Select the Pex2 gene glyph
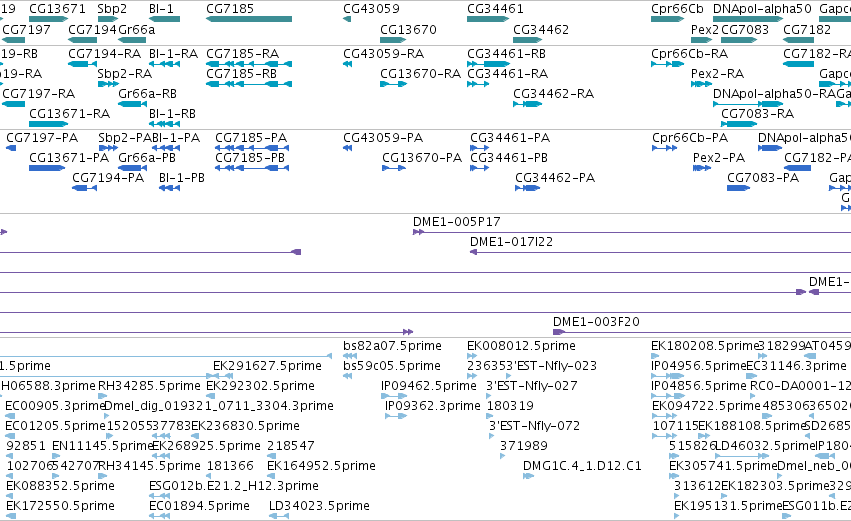Screen dimensions: 851x521 [x=701, y=40]
